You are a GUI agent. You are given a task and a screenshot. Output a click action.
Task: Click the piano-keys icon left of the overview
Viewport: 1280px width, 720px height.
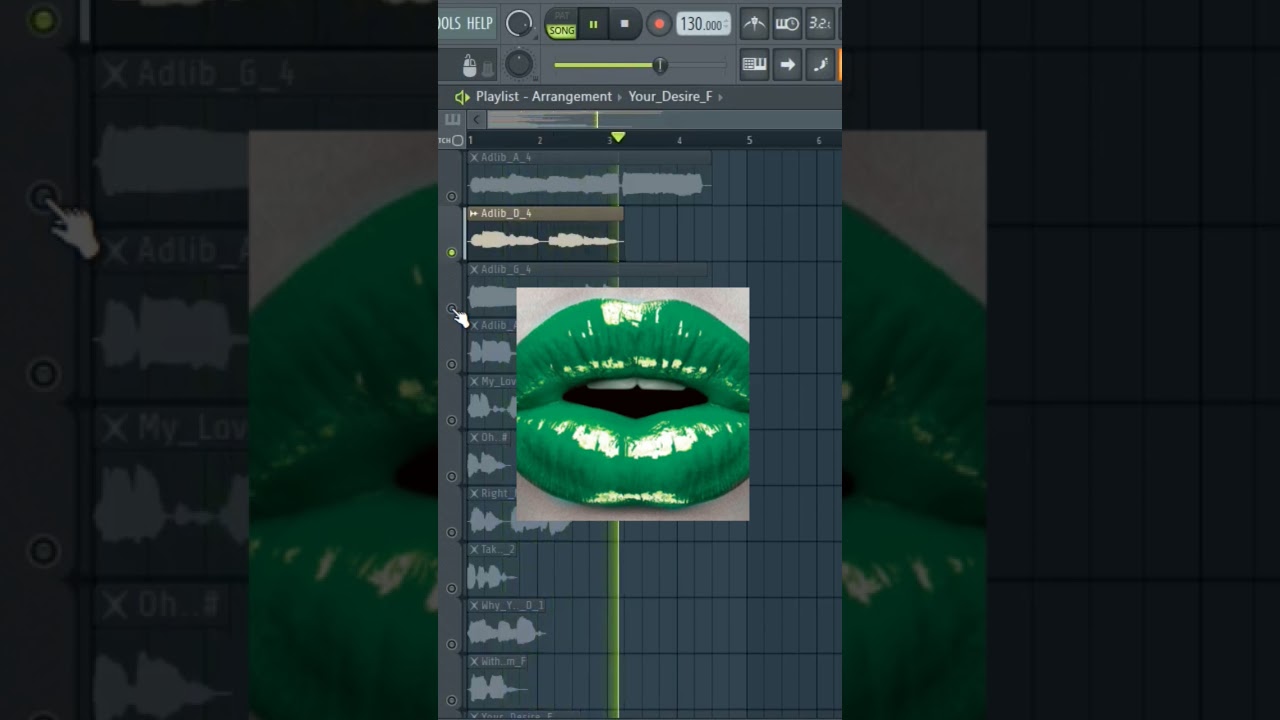coord(452,120)
